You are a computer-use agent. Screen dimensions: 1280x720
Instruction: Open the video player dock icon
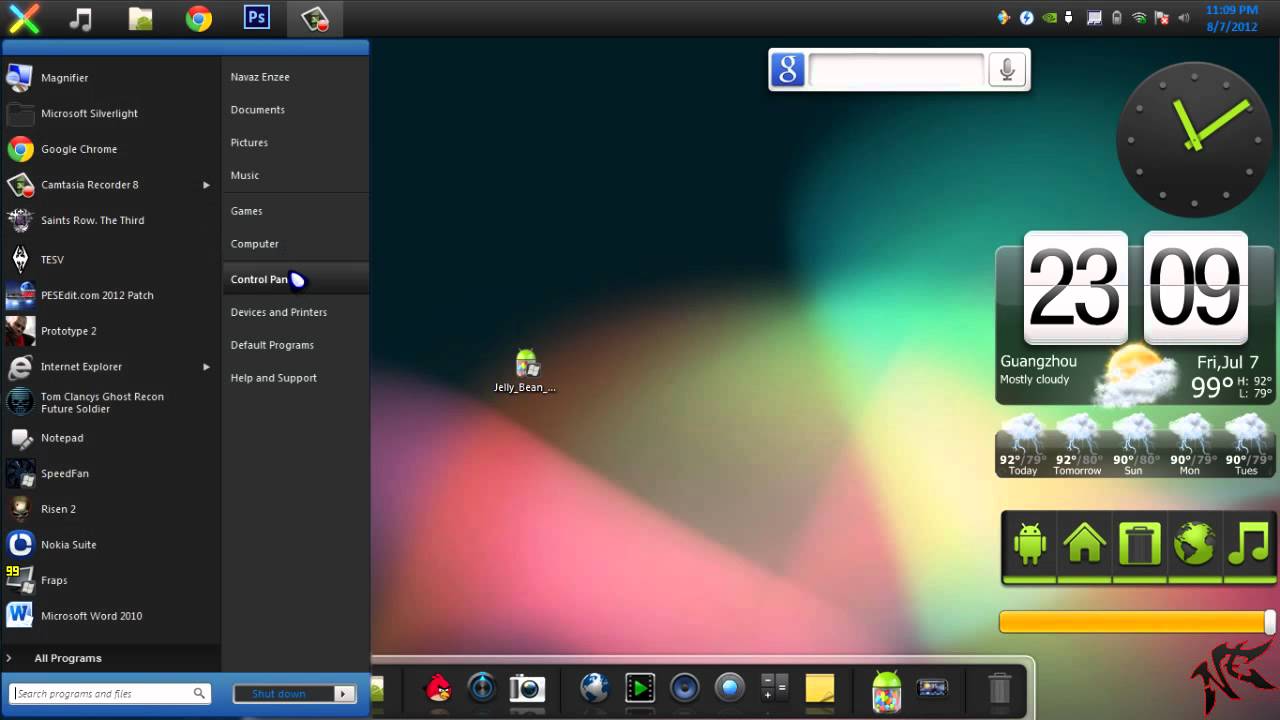point(640,688)
